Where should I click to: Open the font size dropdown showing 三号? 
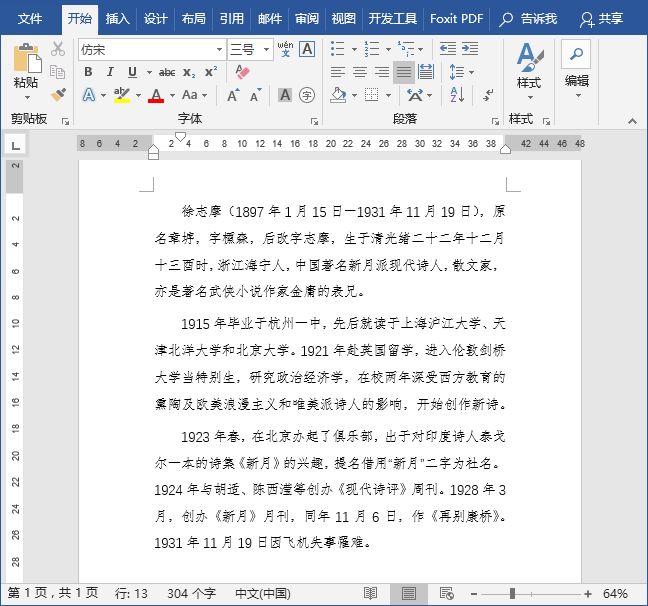[x=266, y=49]
